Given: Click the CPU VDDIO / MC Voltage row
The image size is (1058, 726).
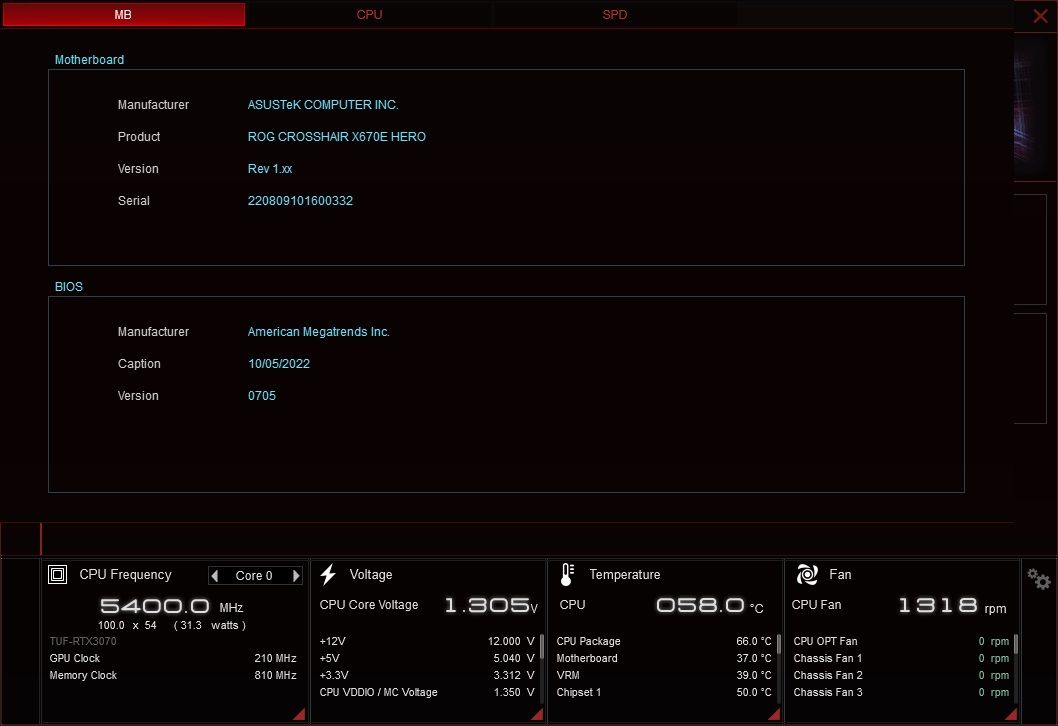Looking at the screenshot, I should pos(426,692).
